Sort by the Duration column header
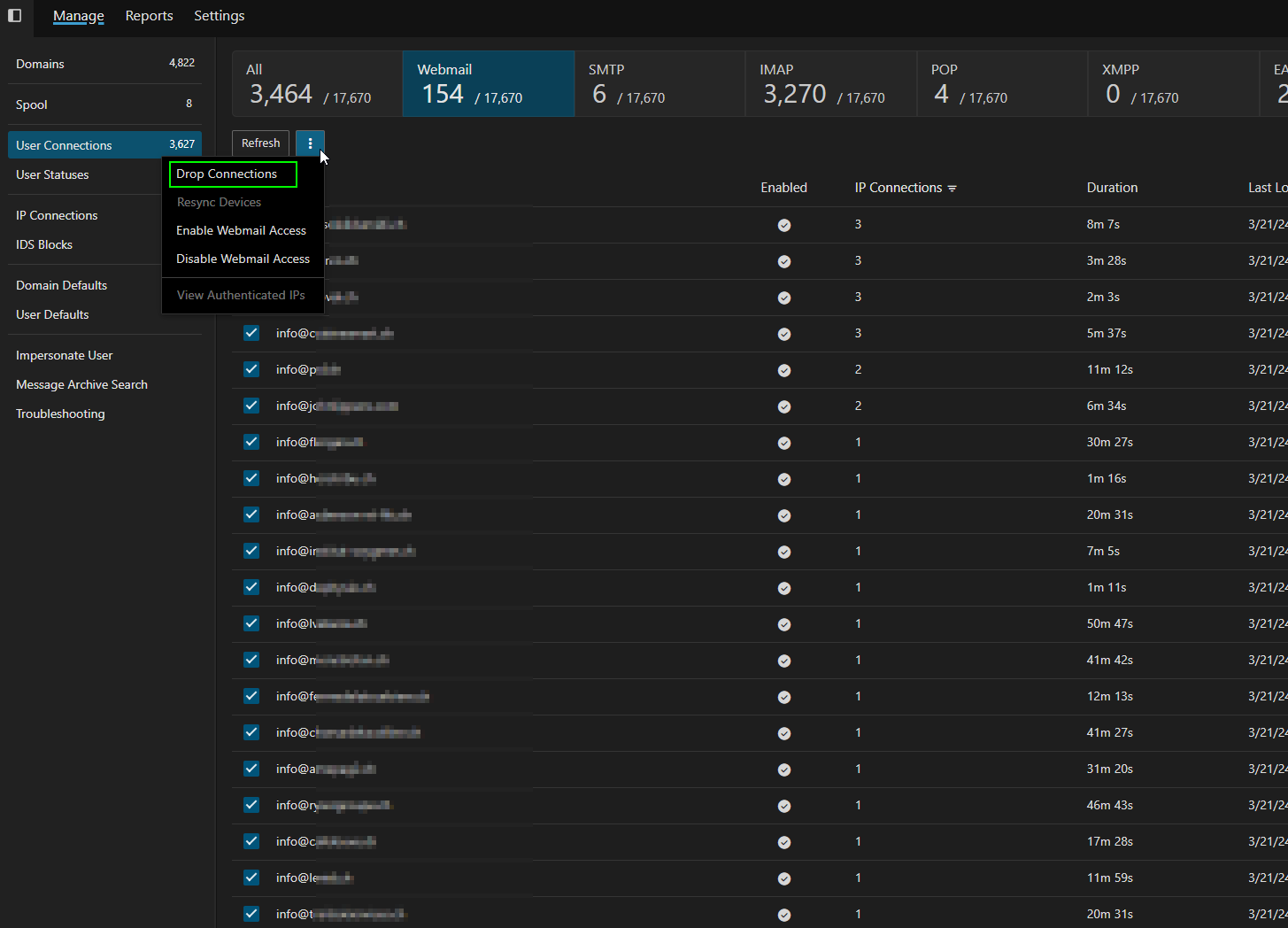 (1112, 188)
